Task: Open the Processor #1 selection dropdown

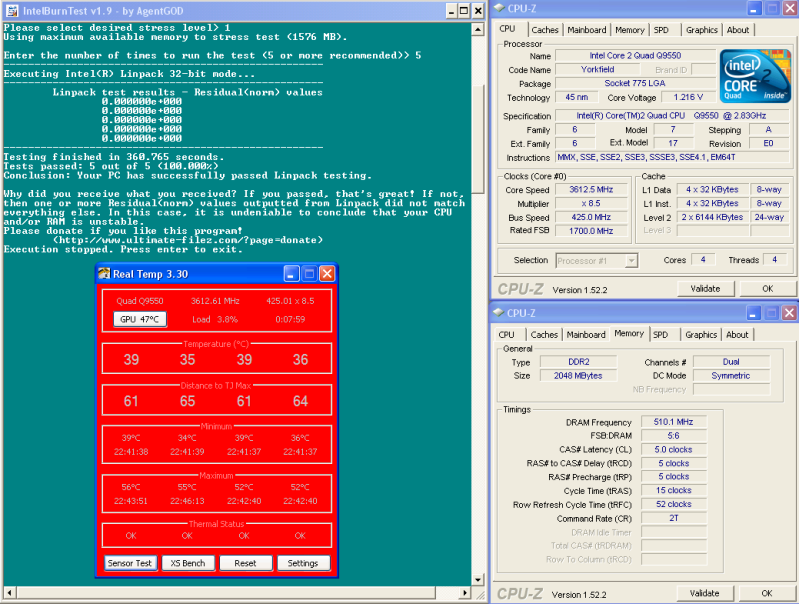Action: (631, 261)
